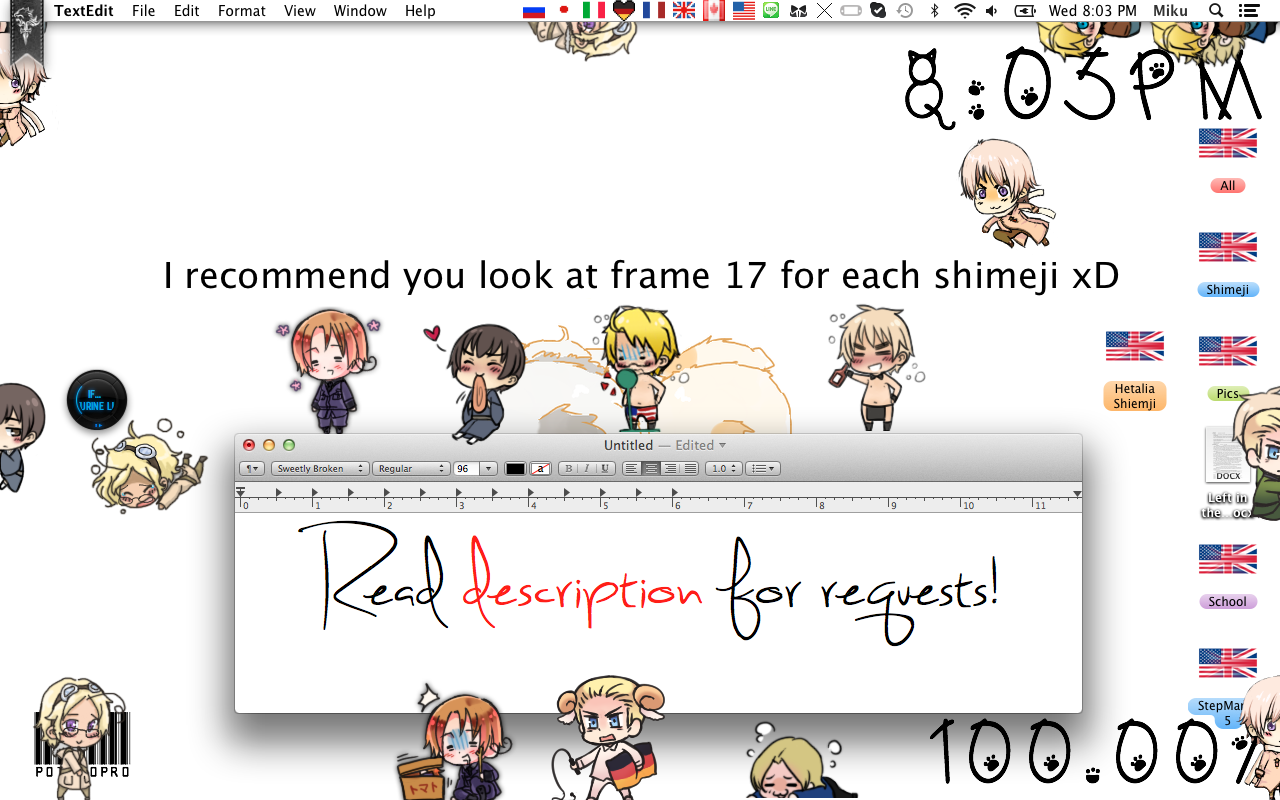Click the Wed 8:03 PM clock
This screenshot has width=1280, height=800.
coord(1093,11)
